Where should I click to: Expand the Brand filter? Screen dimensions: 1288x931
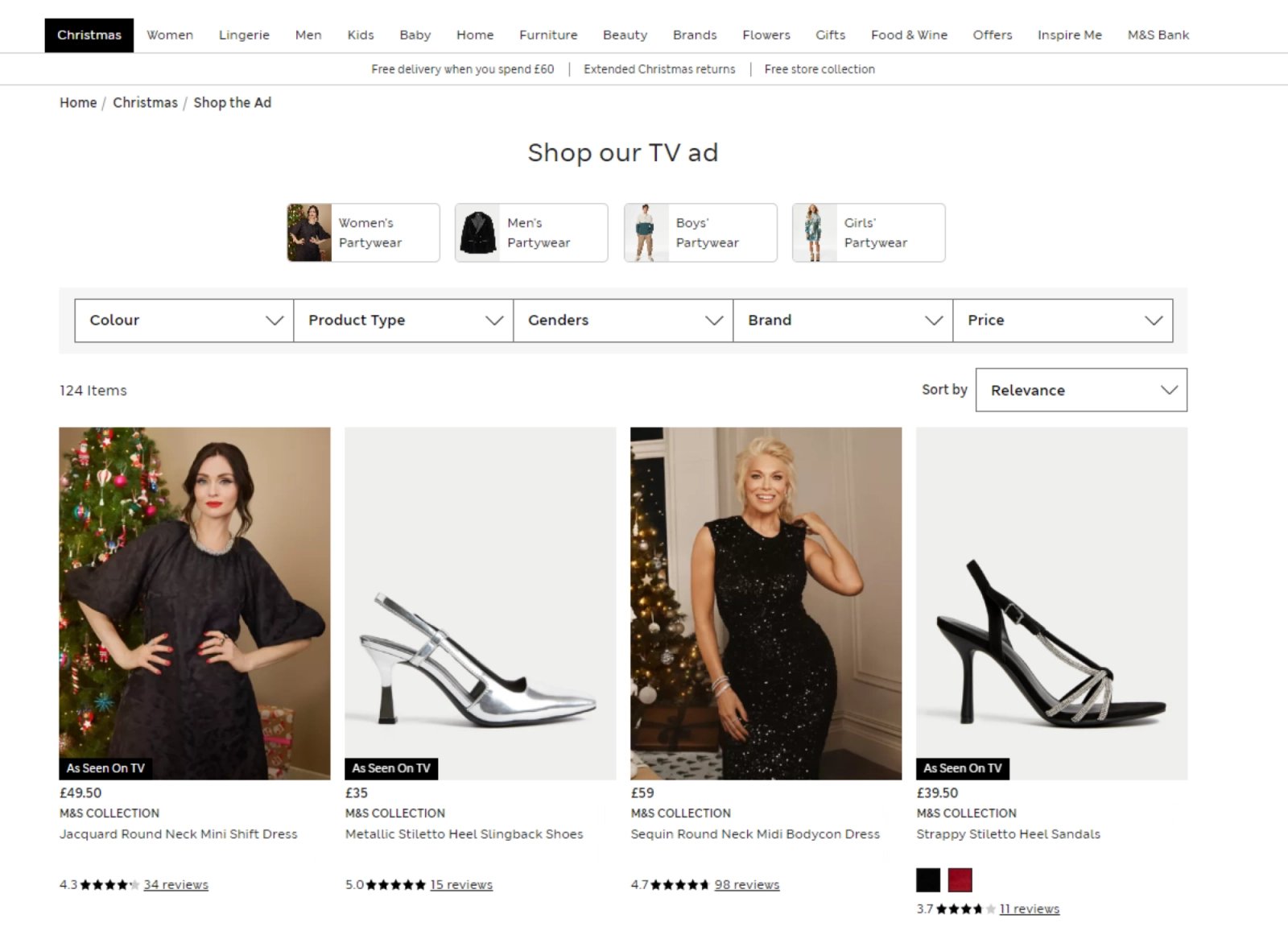(842, 320)
